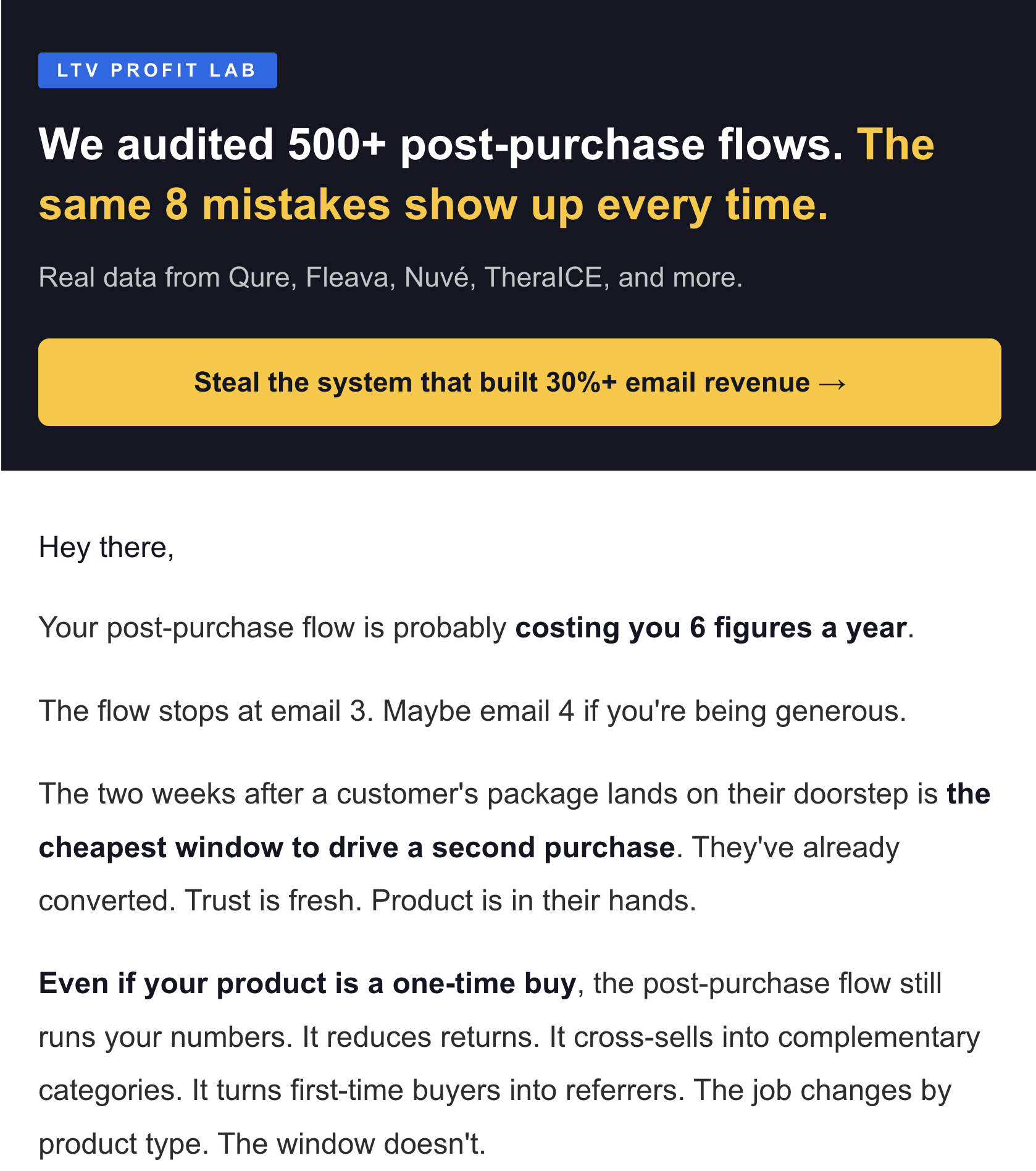Click 'Your post-purchase flow is probably' text

click(273, 628)
